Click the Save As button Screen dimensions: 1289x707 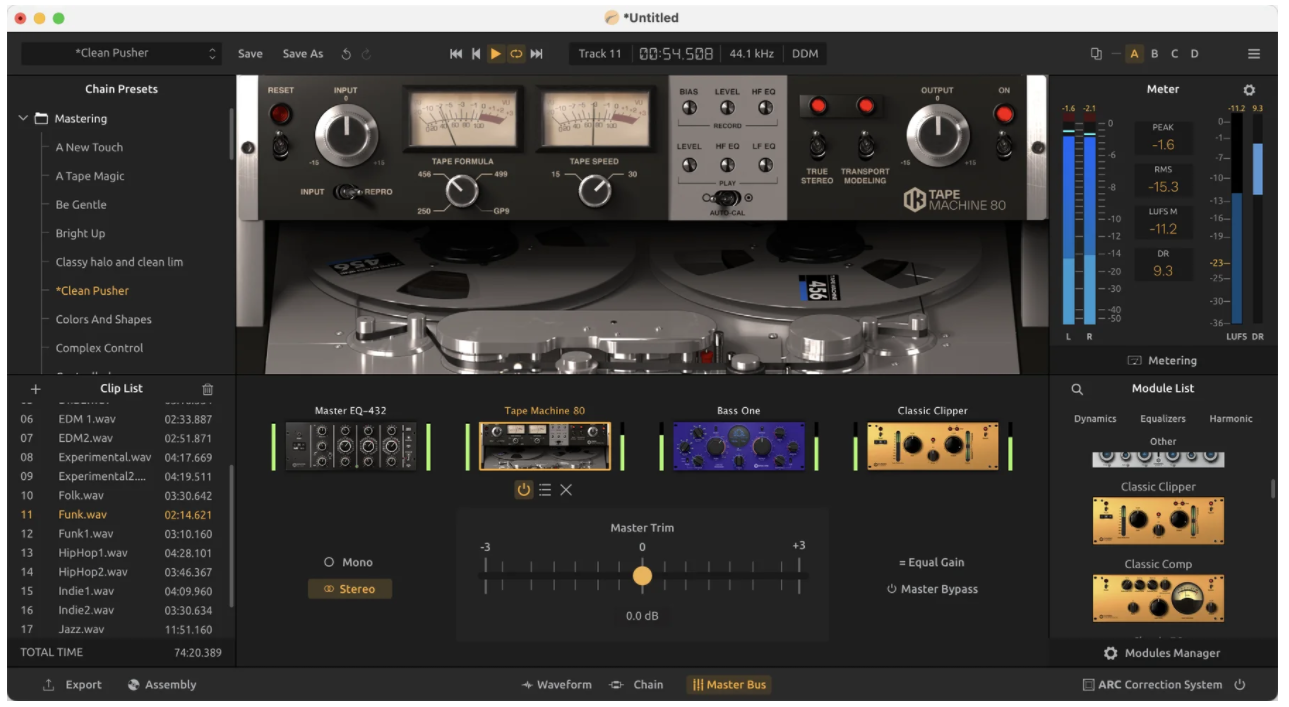tap(303, 54)
